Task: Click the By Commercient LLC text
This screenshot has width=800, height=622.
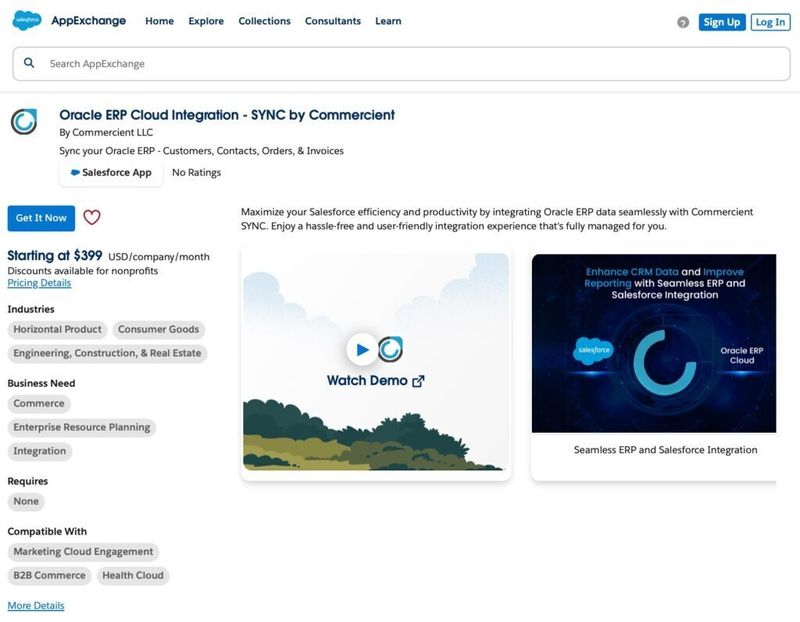Action: pyautogui.click(x=106, y=133)
